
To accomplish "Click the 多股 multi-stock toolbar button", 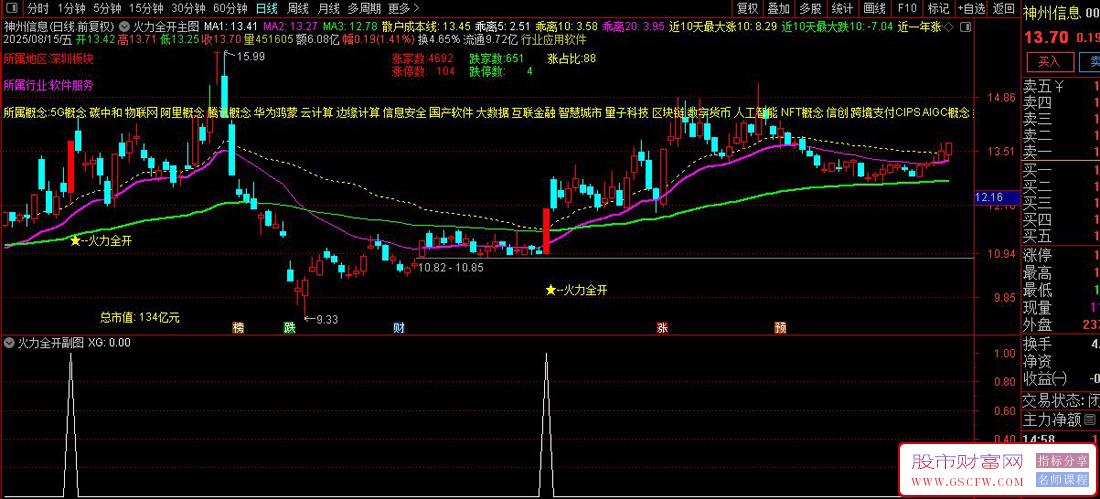I will pos(810,8).
